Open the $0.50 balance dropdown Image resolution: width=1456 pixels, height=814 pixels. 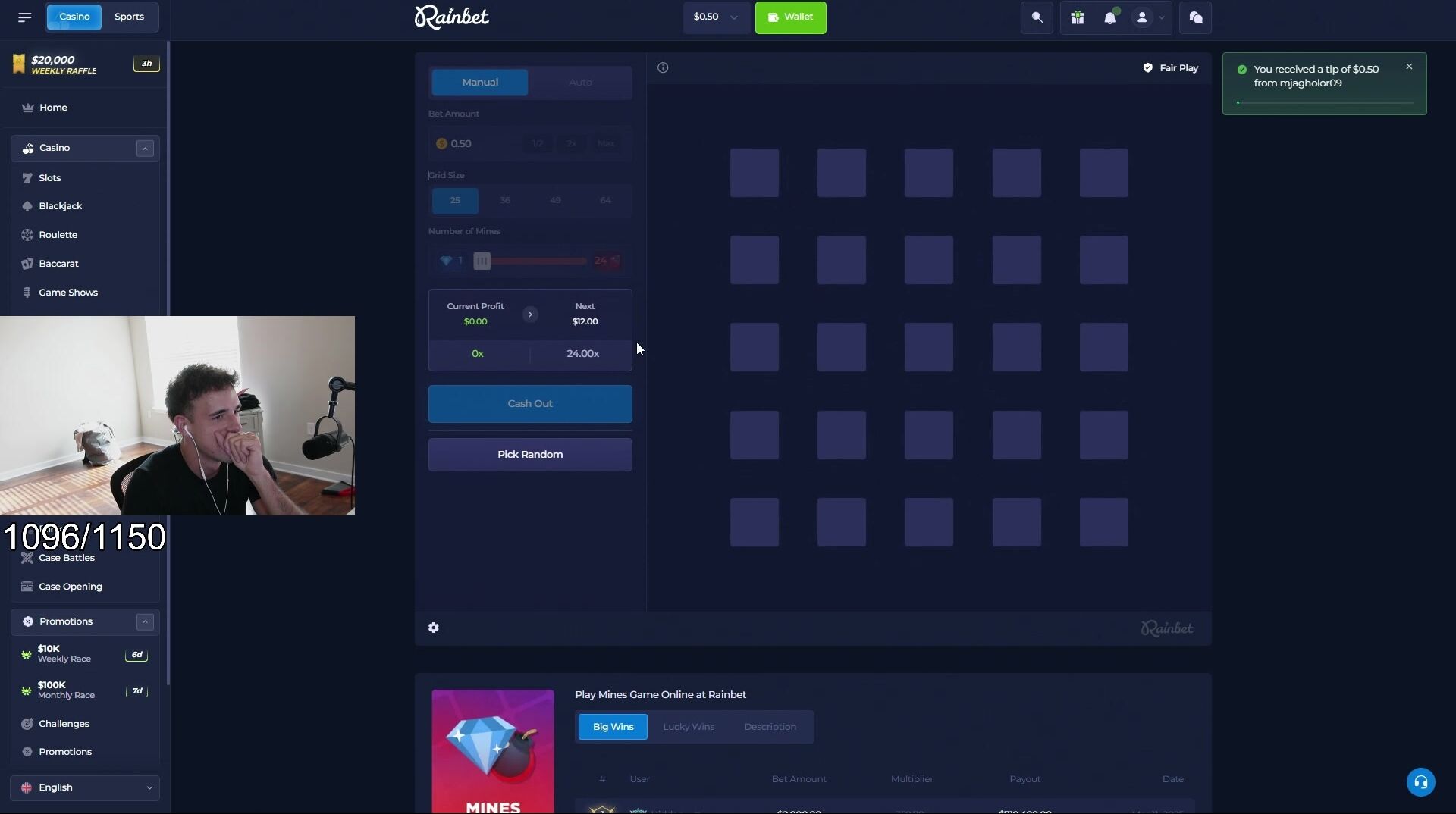716,17
